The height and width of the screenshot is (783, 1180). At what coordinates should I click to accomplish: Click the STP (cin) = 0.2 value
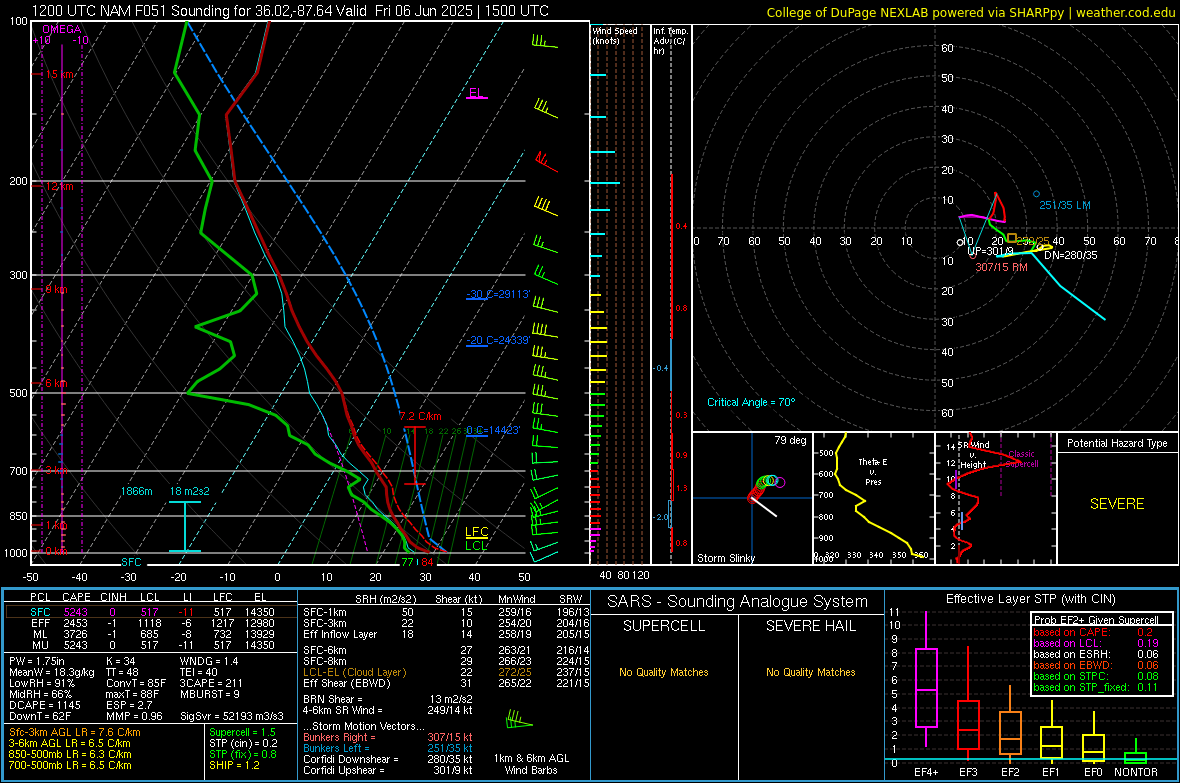point(243,743)
